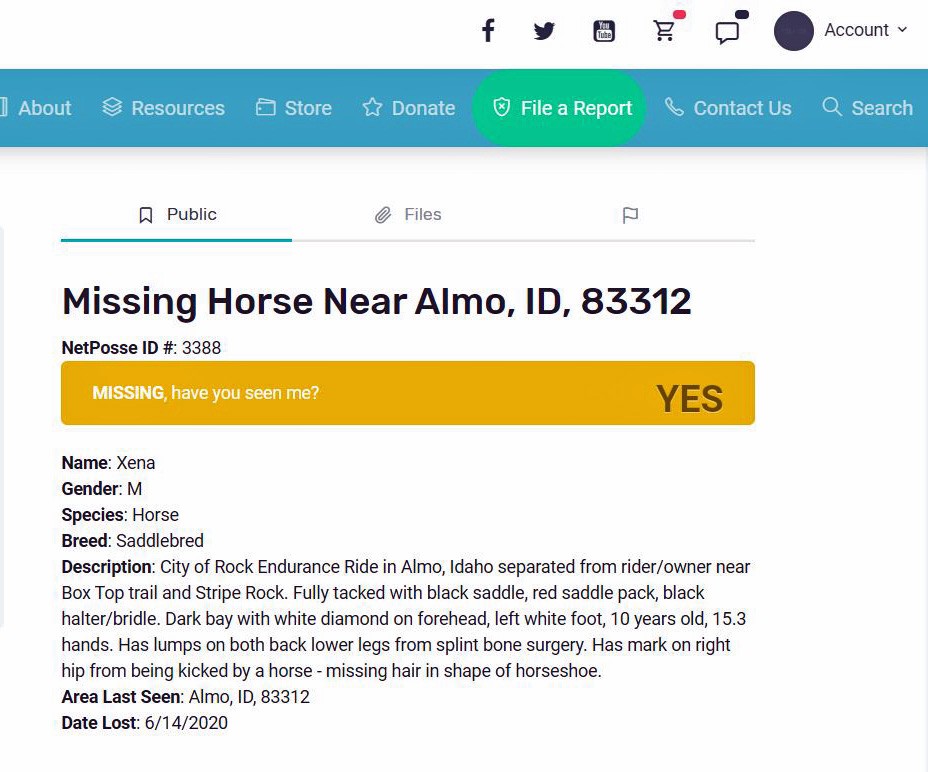Click the user avatar circle
The image size is (928, 772).
[x=794, y=31]
